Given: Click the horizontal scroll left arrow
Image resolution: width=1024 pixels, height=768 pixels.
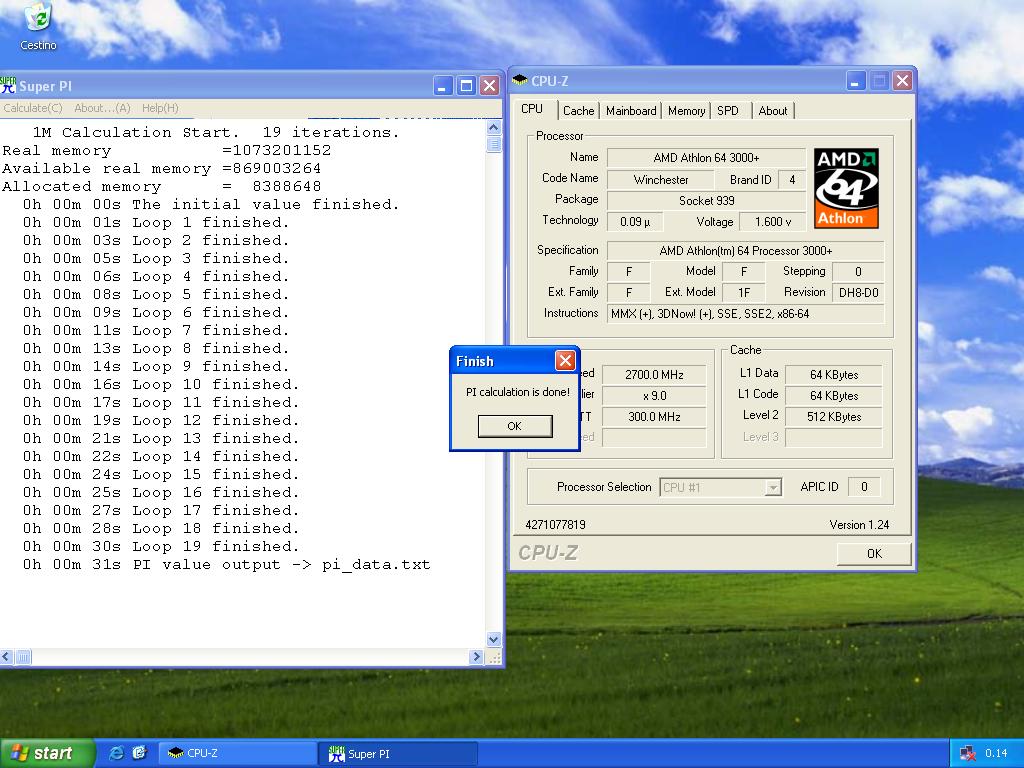Looking at the screenshot, I should [x=7, y=657].
